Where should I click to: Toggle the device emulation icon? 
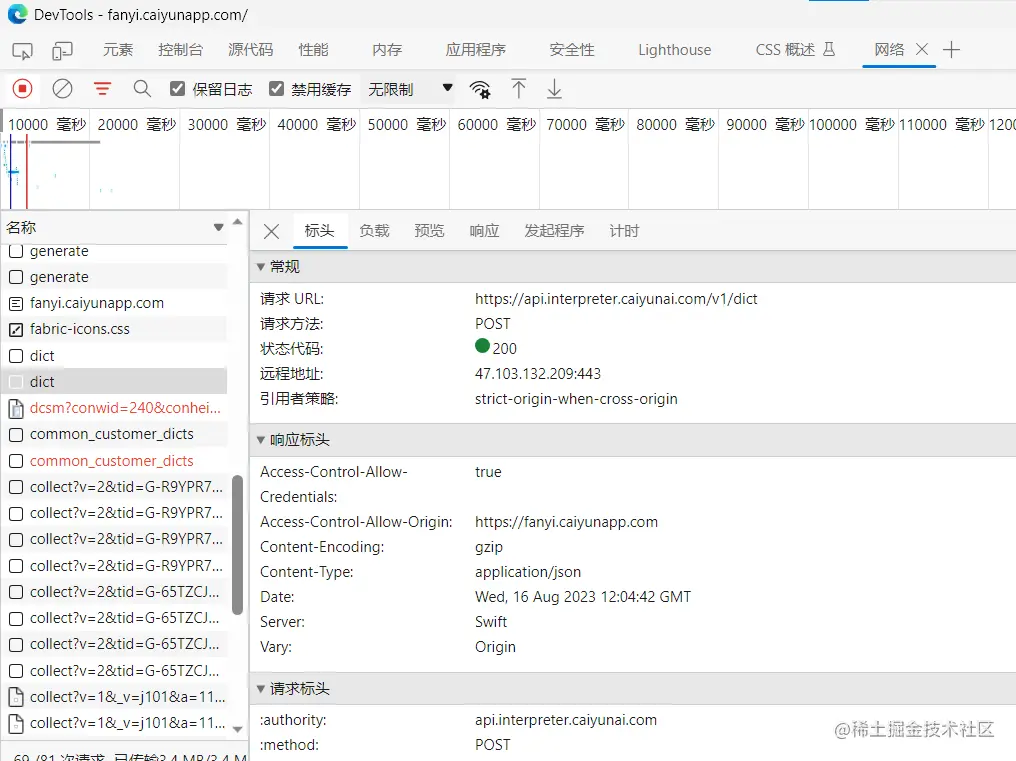tap(62, 51)
